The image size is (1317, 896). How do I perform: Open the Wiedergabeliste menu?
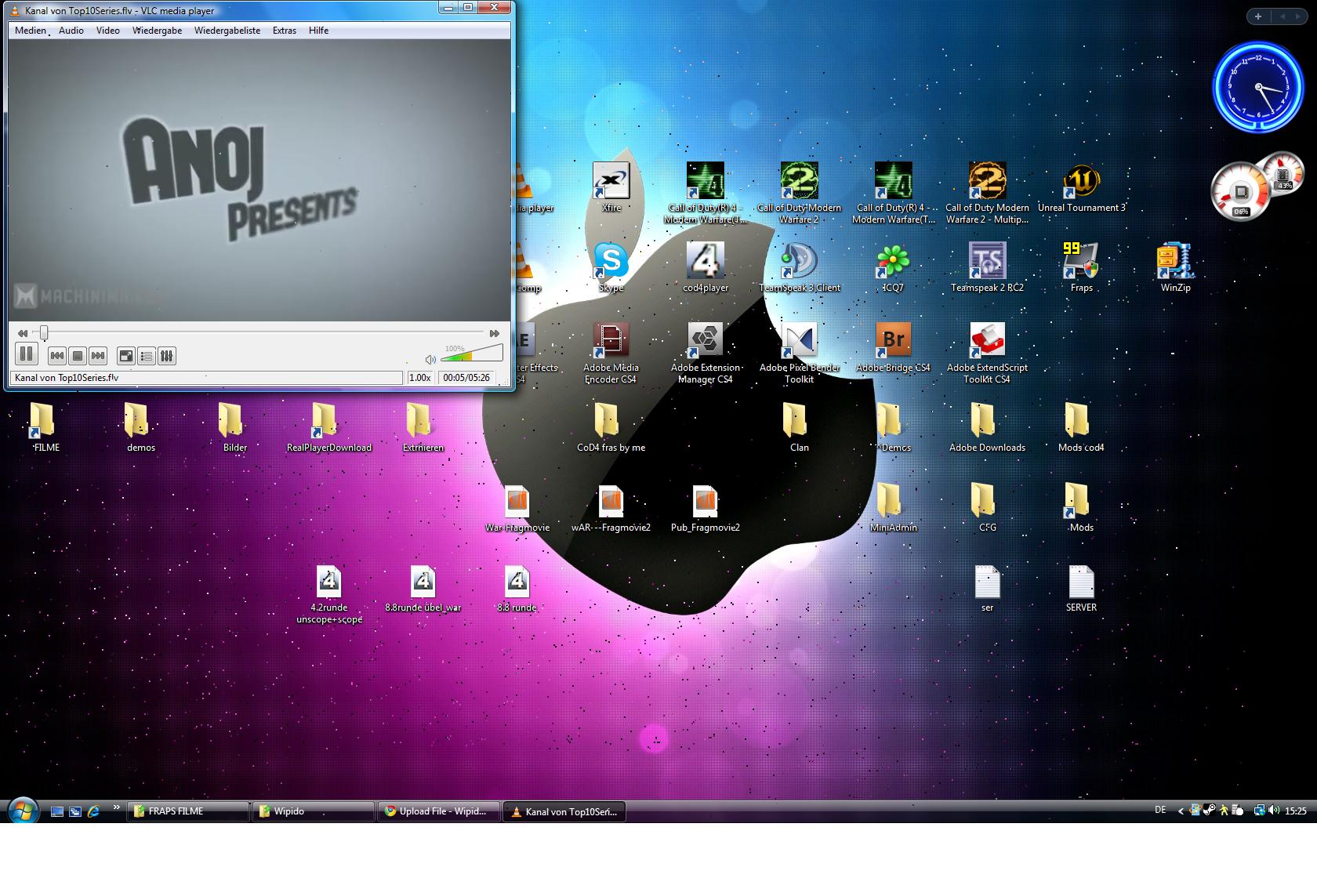[x=227, y=31]
